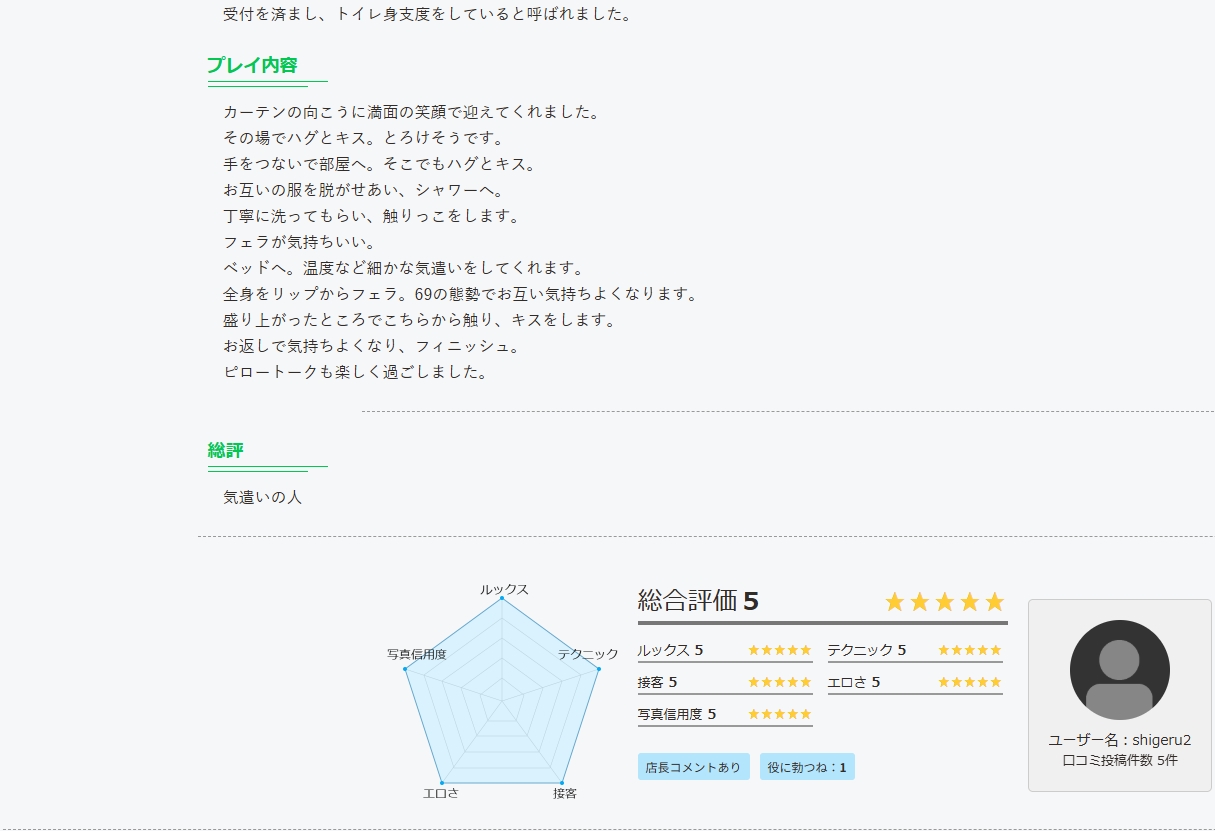1215x831 pixels.
Task: Click the プレイ内容 section heading
Action: click(252, 66)
